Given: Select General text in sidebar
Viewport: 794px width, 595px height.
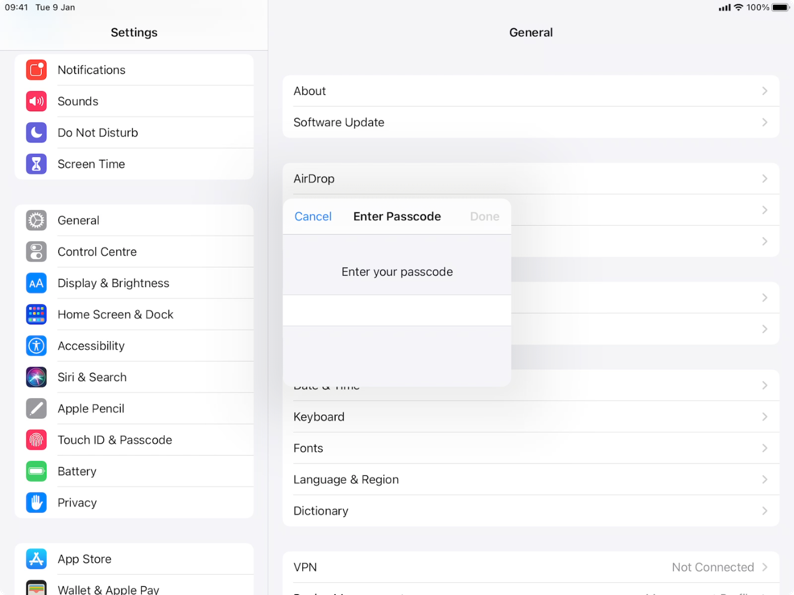Looking at the screenshot, I should [78, 221].
